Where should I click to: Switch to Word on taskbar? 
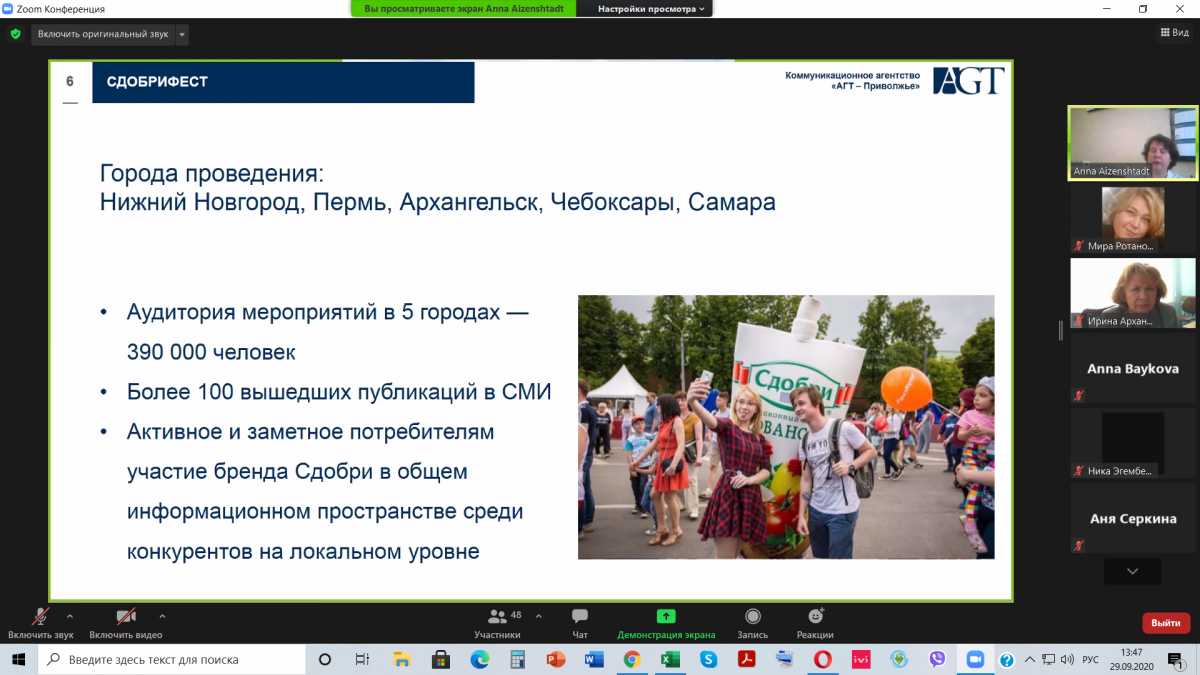coord(594,660)
